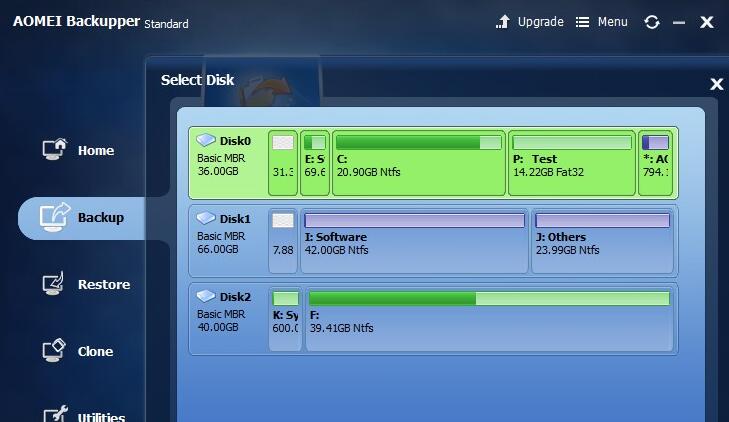Click the Select Disk title
The image size is (729, 422).
[x=198, y=80]
